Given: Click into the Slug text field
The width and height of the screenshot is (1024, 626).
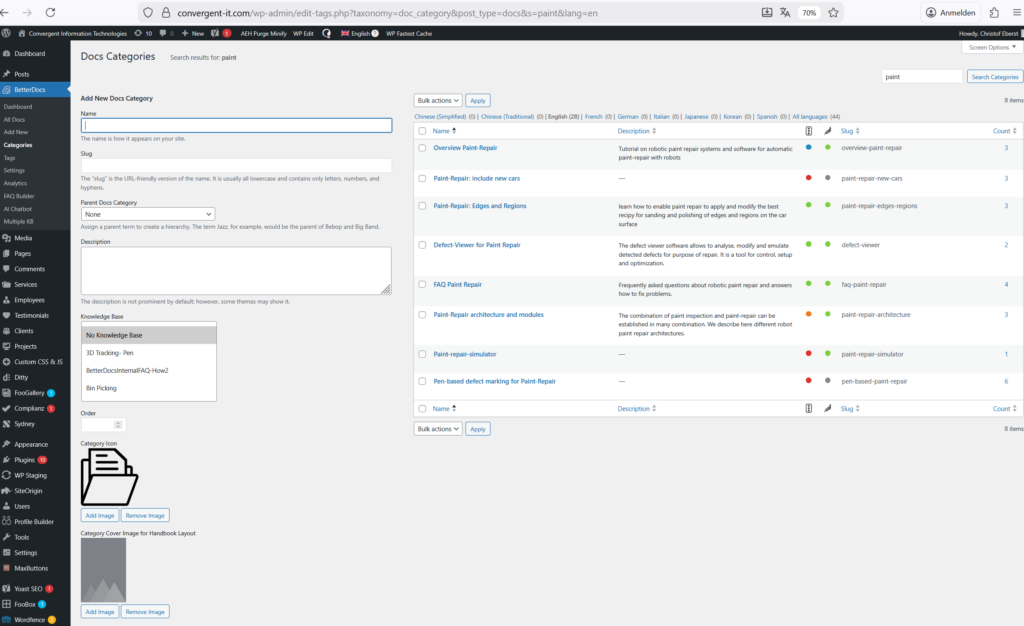Looking at the screenshot, I should [235, 165].
